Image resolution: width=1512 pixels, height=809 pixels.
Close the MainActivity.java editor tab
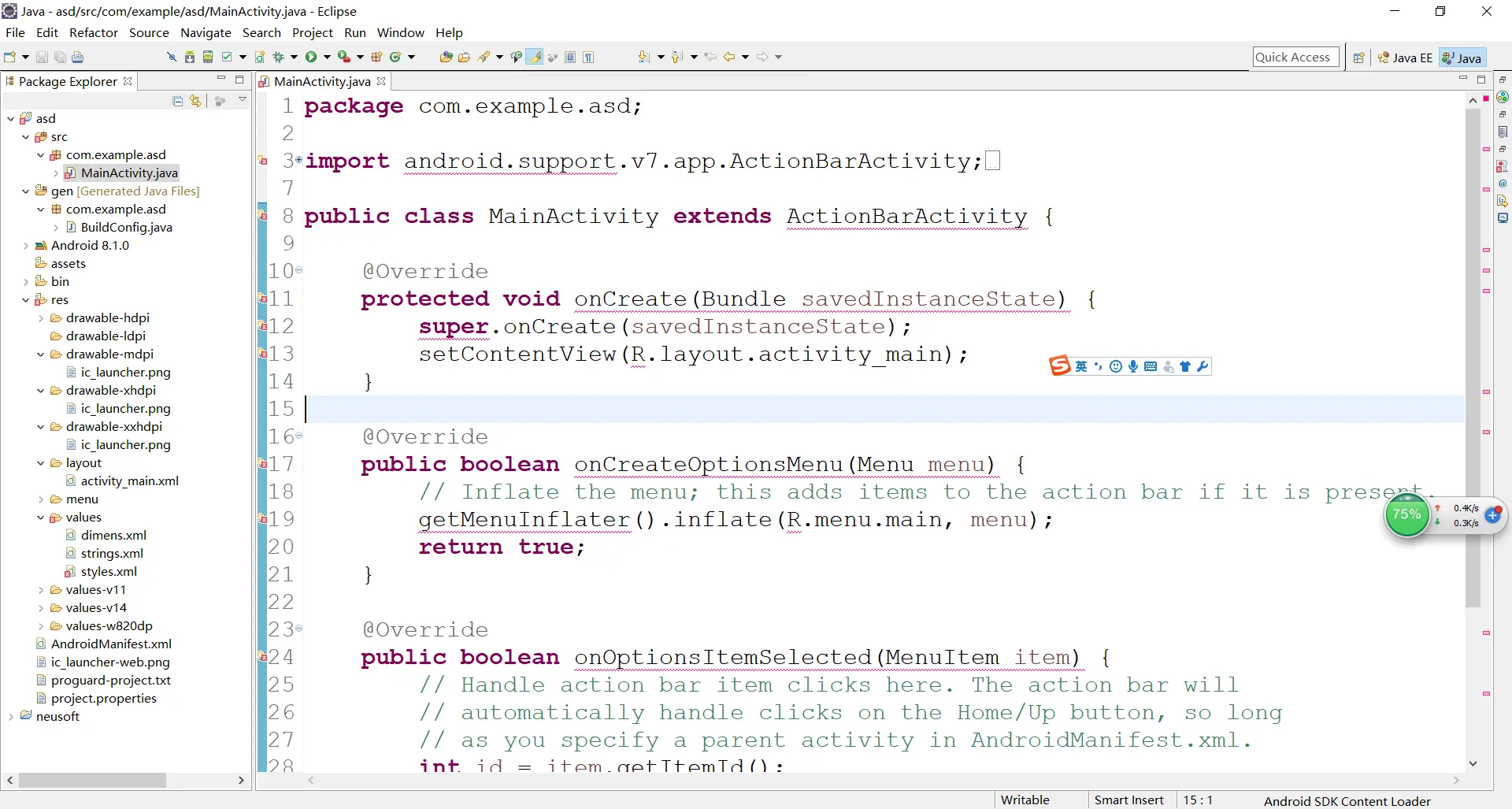coord(381,81)
